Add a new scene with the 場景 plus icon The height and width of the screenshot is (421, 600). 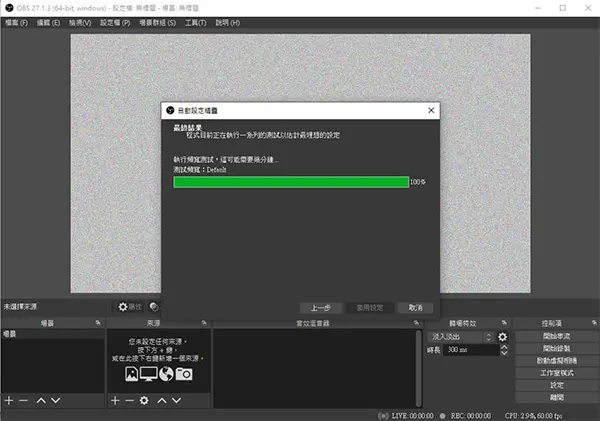(x=9, y=400)
